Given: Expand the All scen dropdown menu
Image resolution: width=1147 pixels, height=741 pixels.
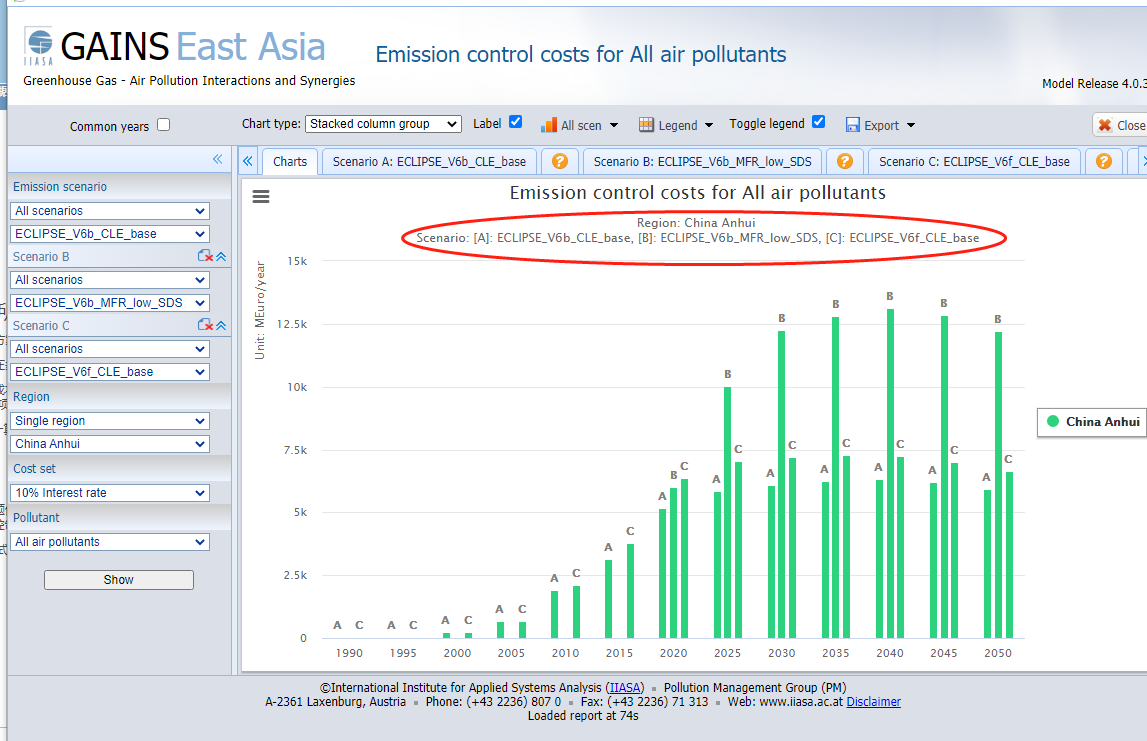Looking at the screenshot, I should pyautogui.click(x=614, y=126).
